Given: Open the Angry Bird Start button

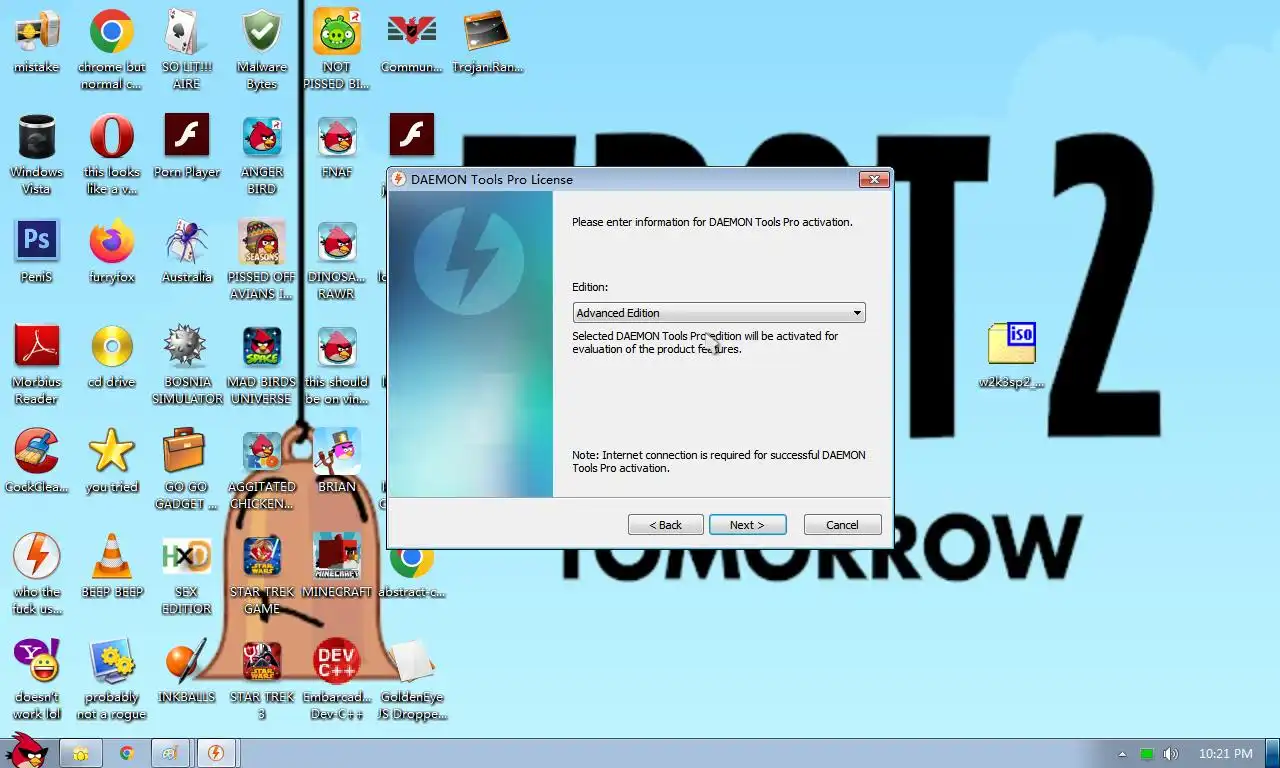Looking at the screenshot, I should pyautogui.click(x=26, y=751).
